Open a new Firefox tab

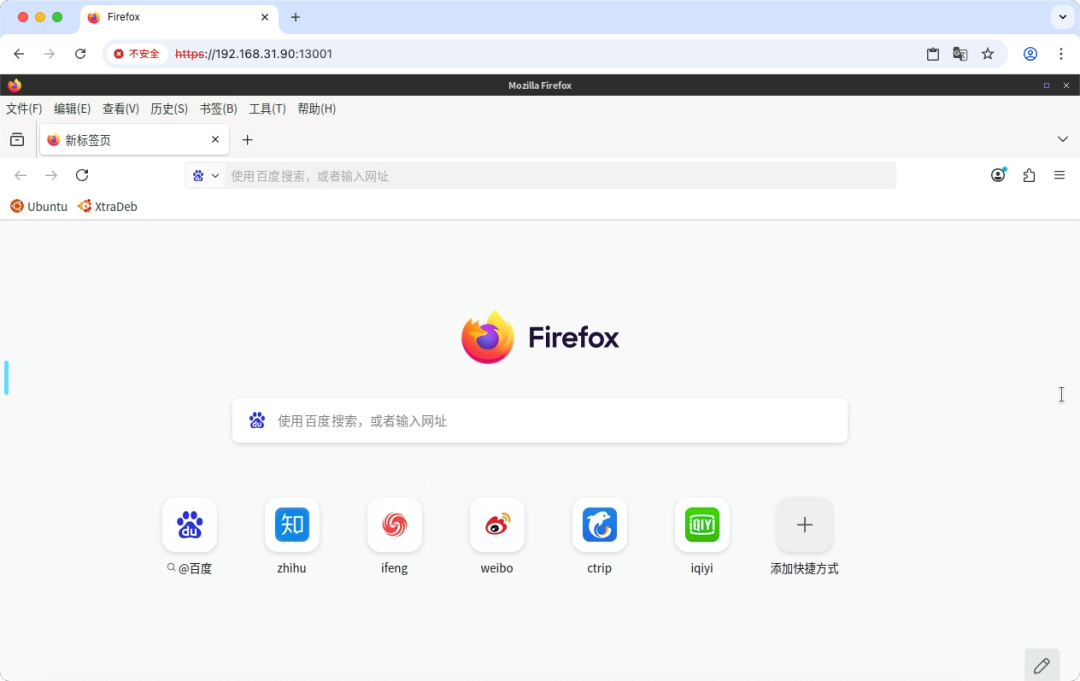tap(247, 140)
